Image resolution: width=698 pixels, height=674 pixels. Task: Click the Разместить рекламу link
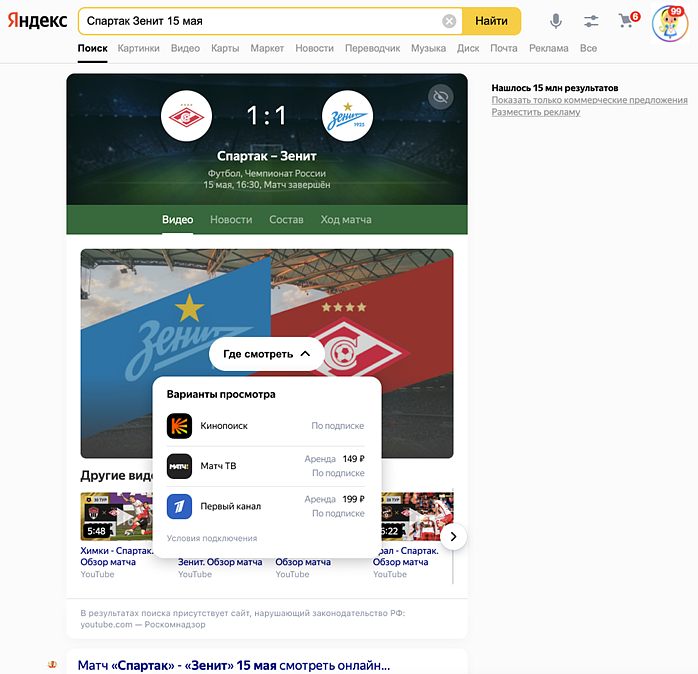[x=536, y=112]
